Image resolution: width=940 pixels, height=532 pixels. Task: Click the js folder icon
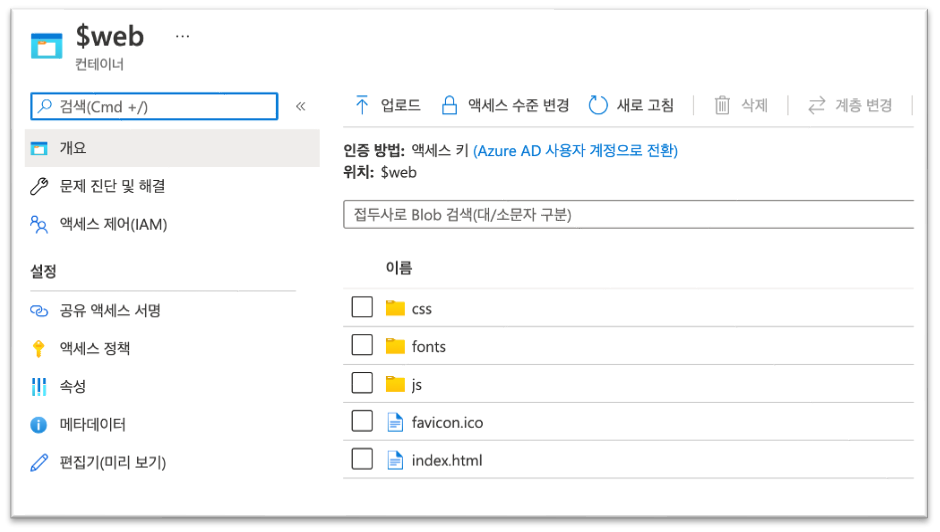[395, 383]
